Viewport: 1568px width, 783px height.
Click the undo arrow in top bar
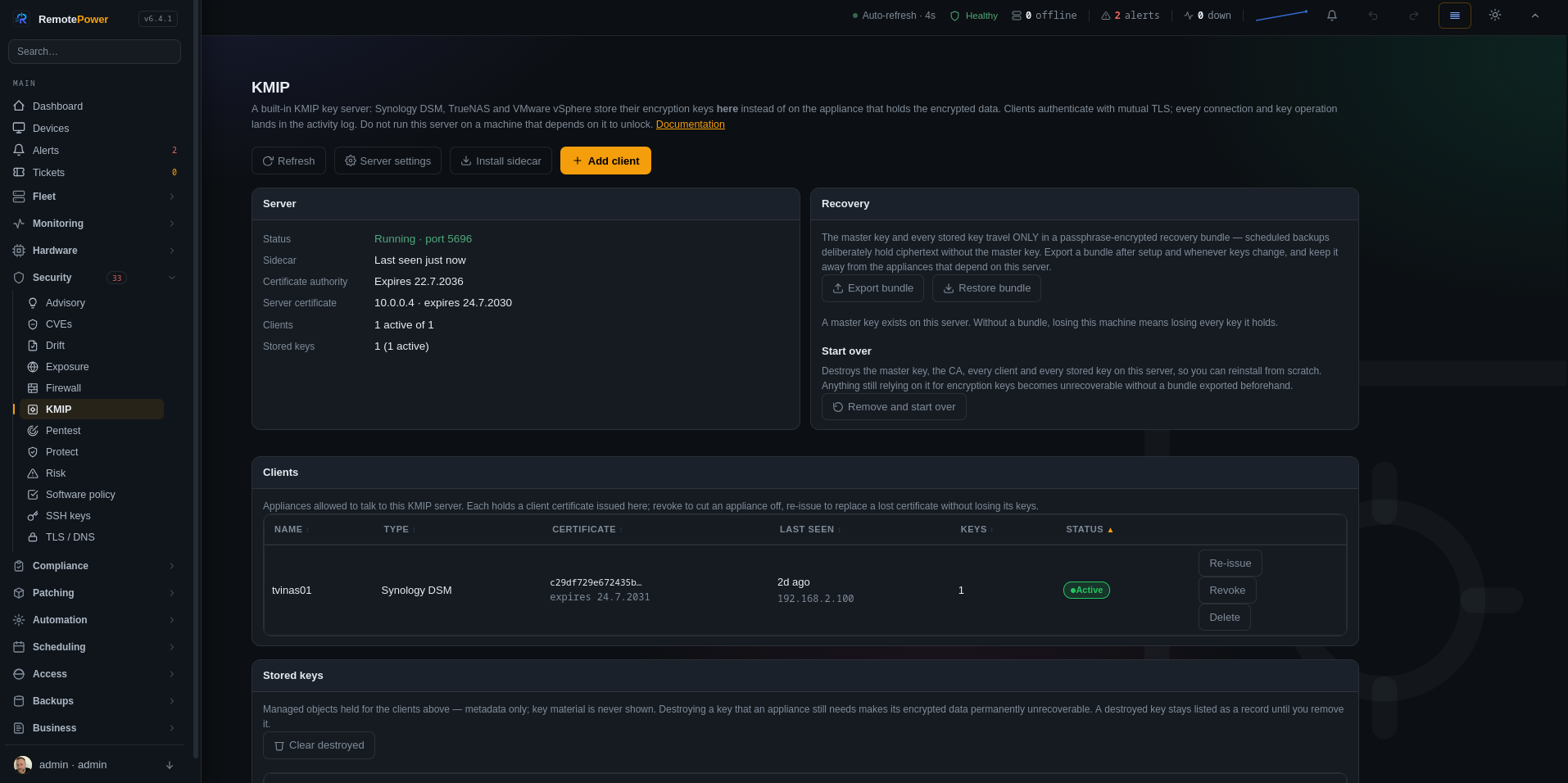pyautogui.click(x=1373, y=16)
